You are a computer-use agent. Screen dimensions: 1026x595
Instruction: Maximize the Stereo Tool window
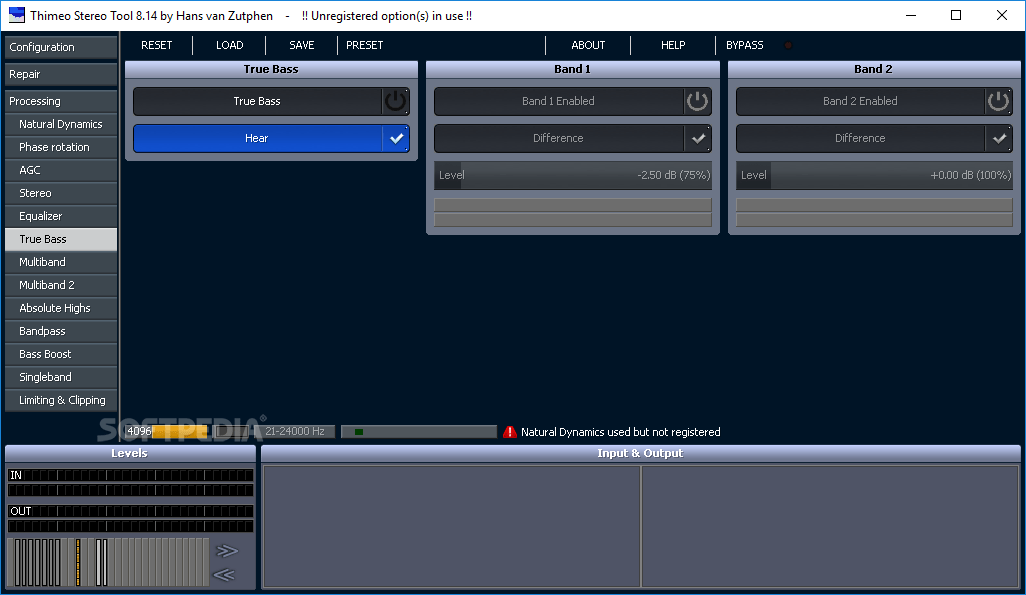pyautogui.click(x=956, y=15)
